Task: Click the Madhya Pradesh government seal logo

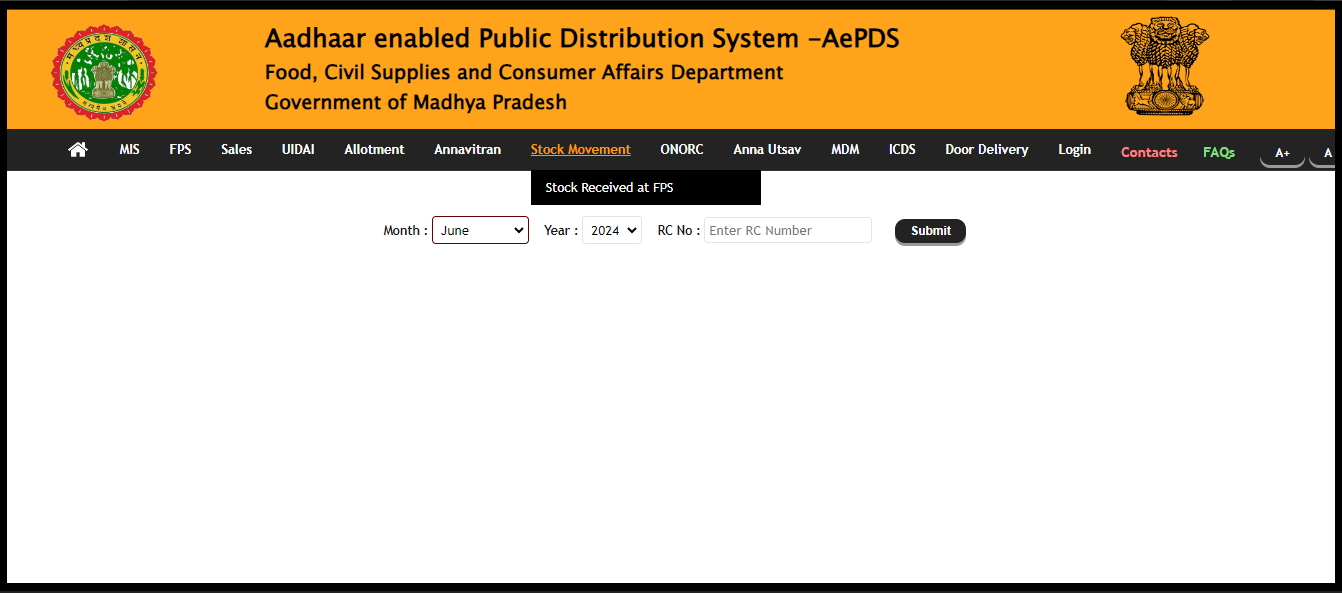Action: 104,74
